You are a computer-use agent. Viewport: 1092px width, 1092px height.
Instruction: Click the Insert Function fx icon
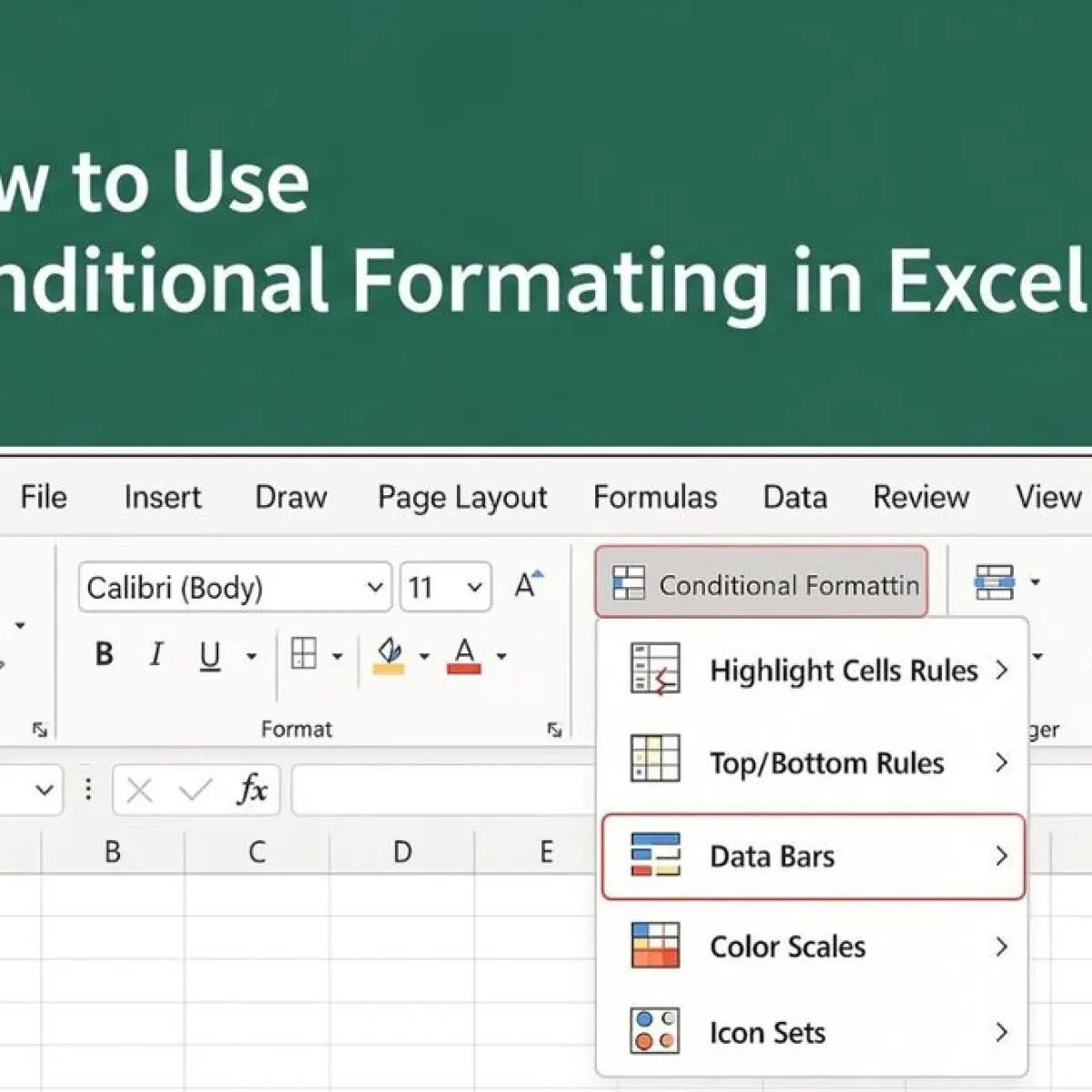(x=252, y=789)
